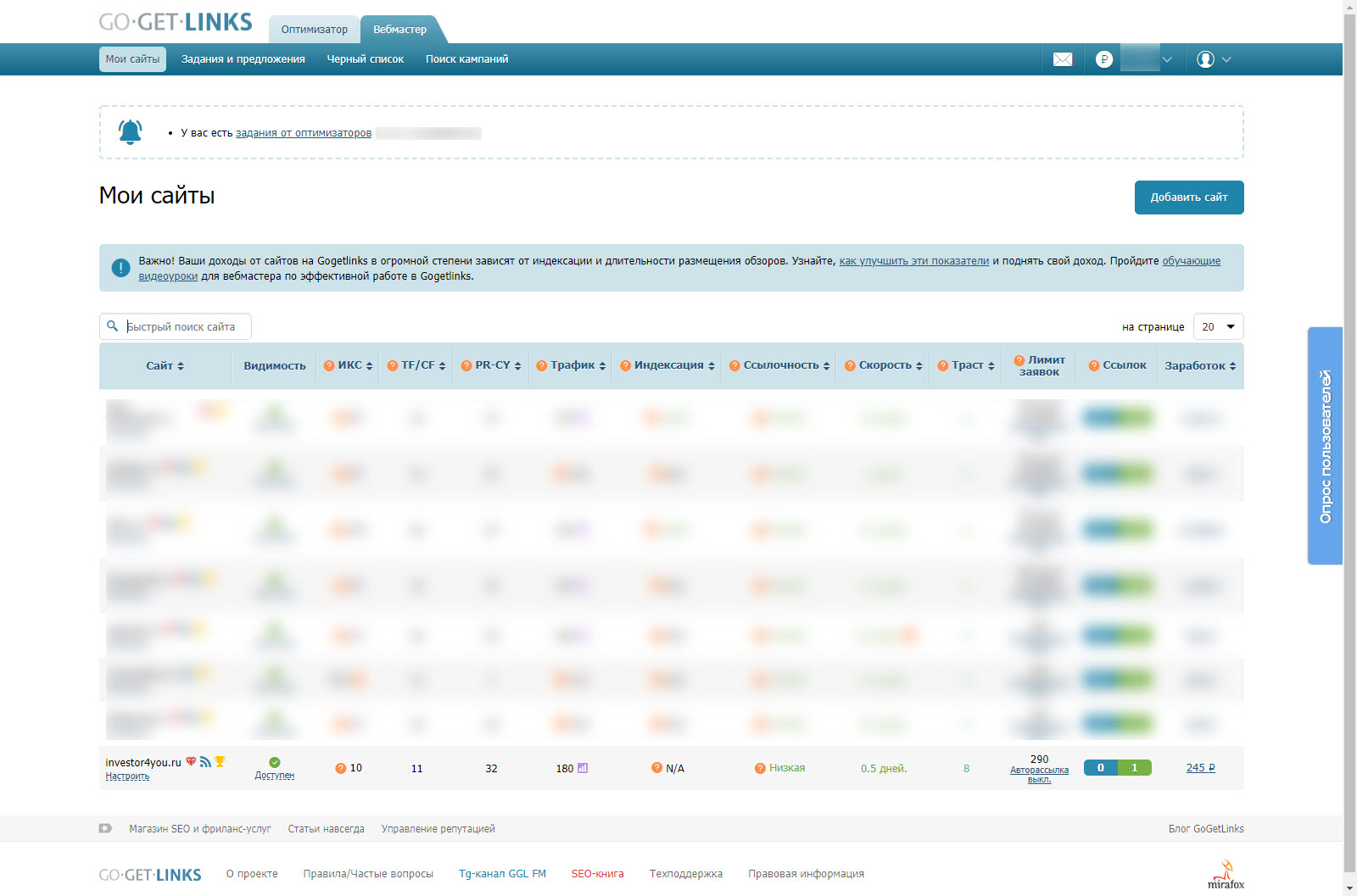Viewport: 1357px width, 896px height.
Task: Click the blue 0 links counter
Action: click(x=1101, y=768)
